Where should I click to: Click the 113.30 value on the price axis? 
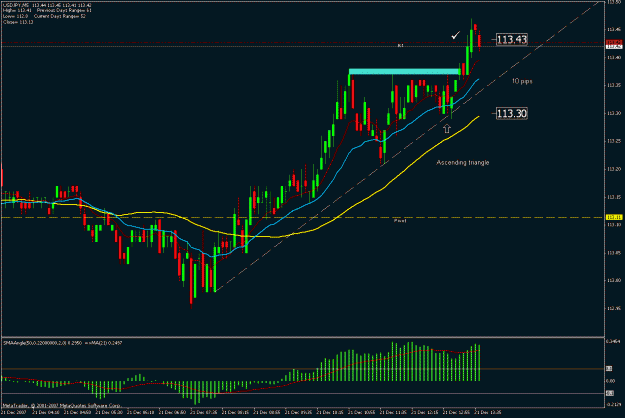pos(614,113)
